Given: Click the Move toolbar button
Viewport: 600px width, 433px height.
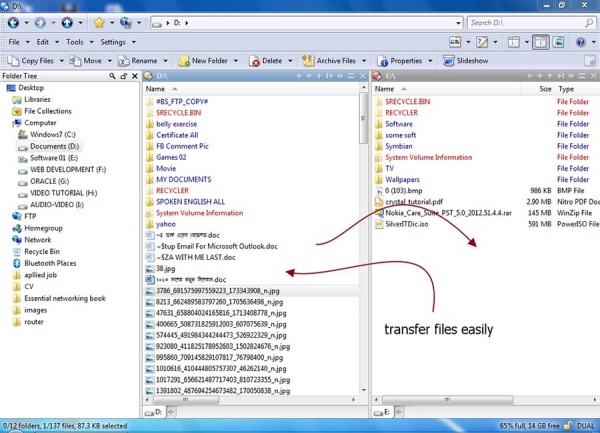Looking at the screenshot, I should 86,61.
